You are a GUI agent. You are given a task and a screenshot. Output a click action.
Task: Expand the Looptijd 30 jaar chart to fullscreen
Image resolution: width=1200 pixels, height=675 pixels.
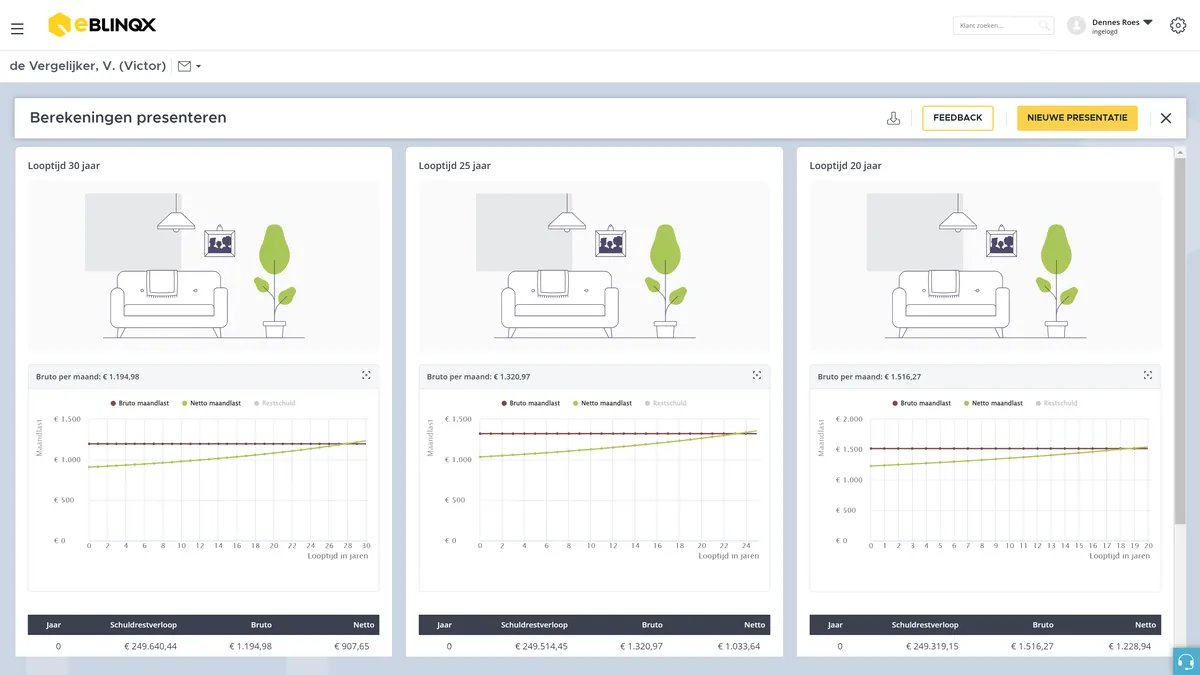(x=366, y=375)
